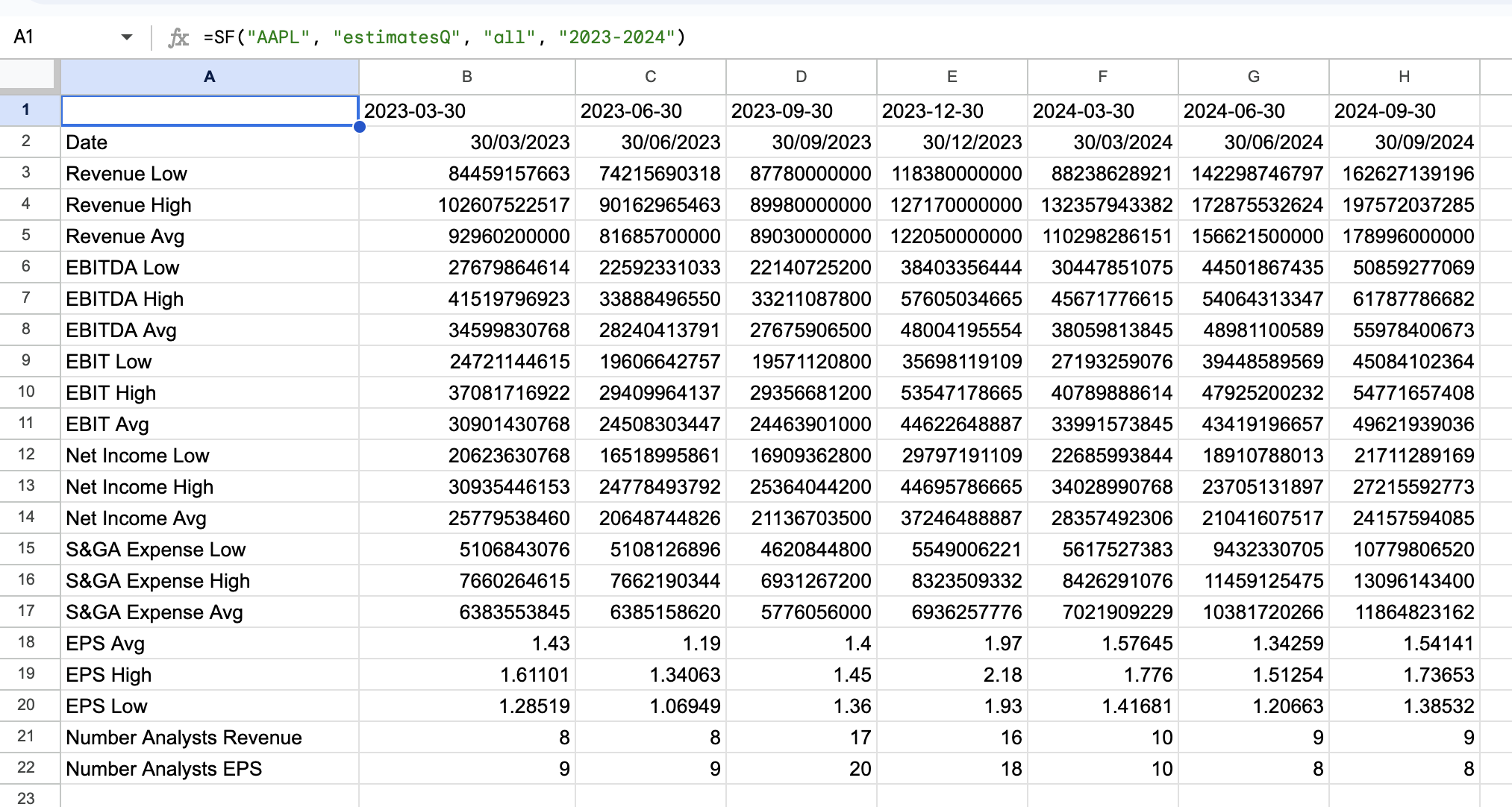Click cell B1 showing 2023-03-30
This screenshot has width=1512, height=807.
(x=467, y=110)
